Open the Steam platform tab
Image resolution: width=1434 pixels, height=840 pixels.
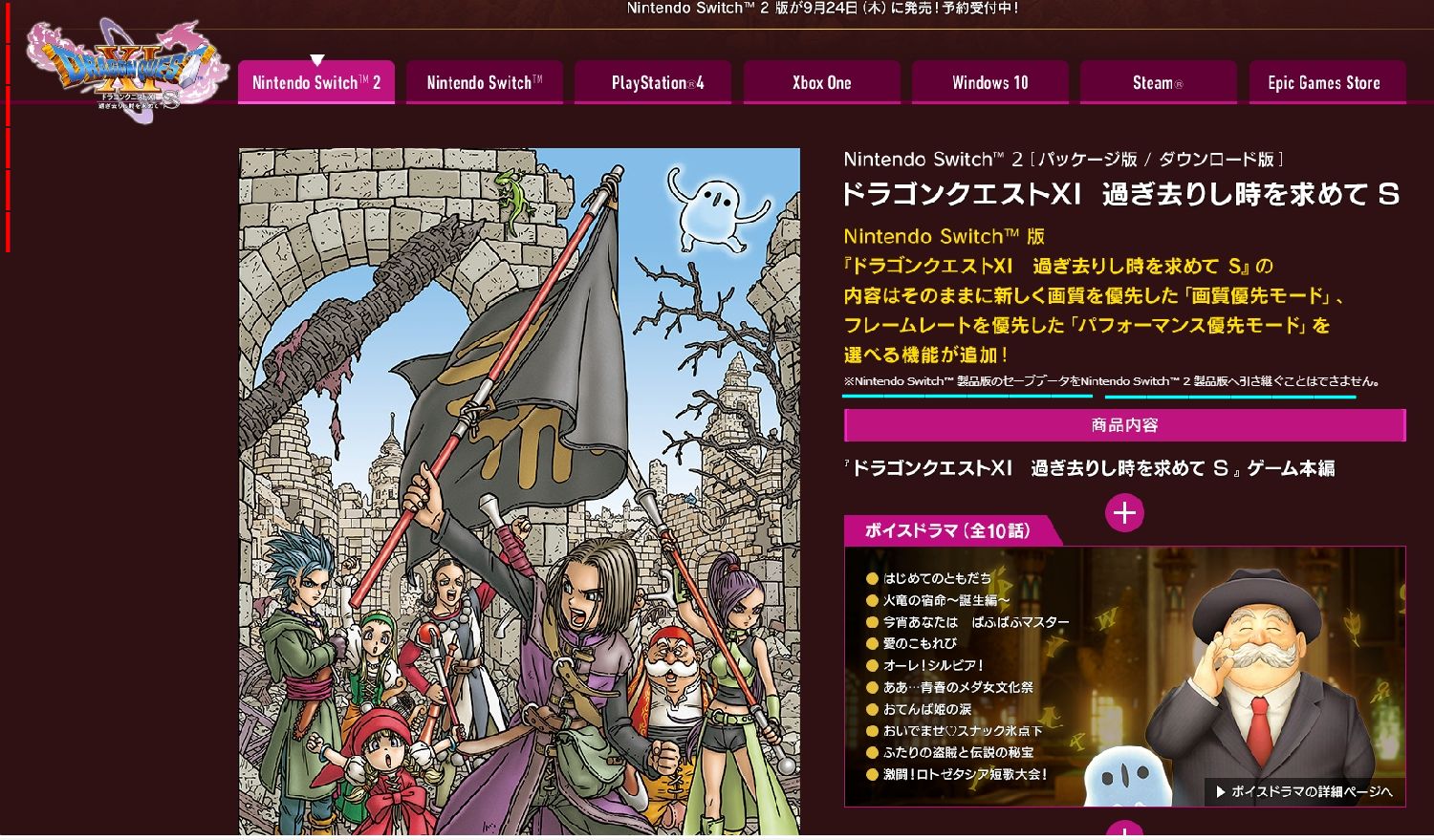coord(1159,82)
